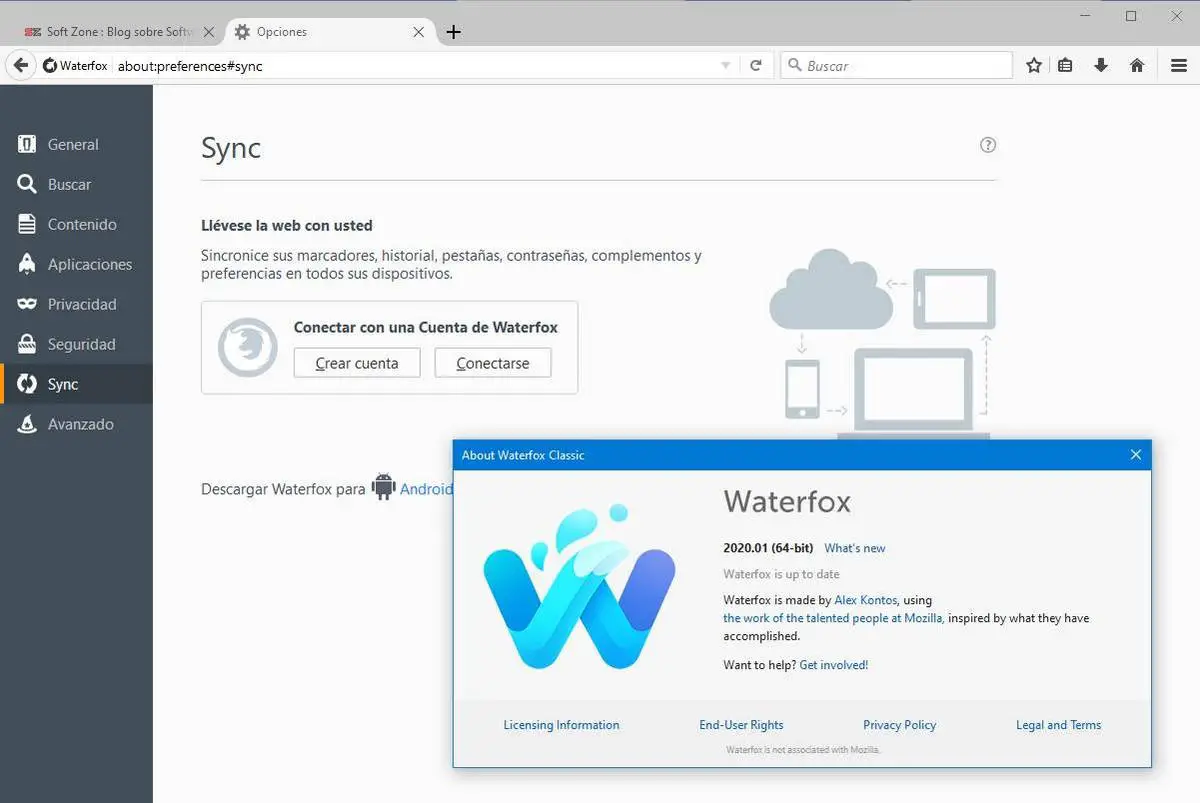
Task: Click the Crear cuenta button
Action: [357, 363]
